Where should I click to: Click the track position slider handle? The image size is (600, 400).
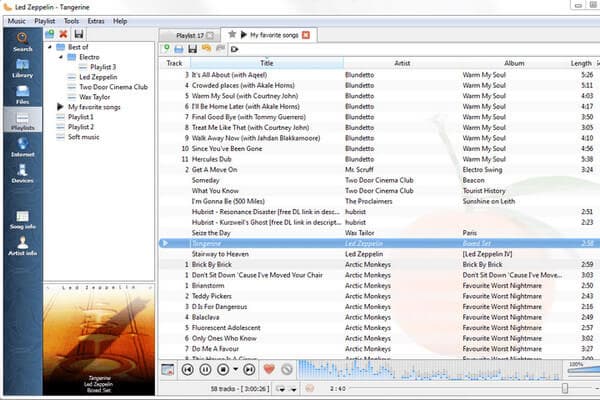coord(565,388)
